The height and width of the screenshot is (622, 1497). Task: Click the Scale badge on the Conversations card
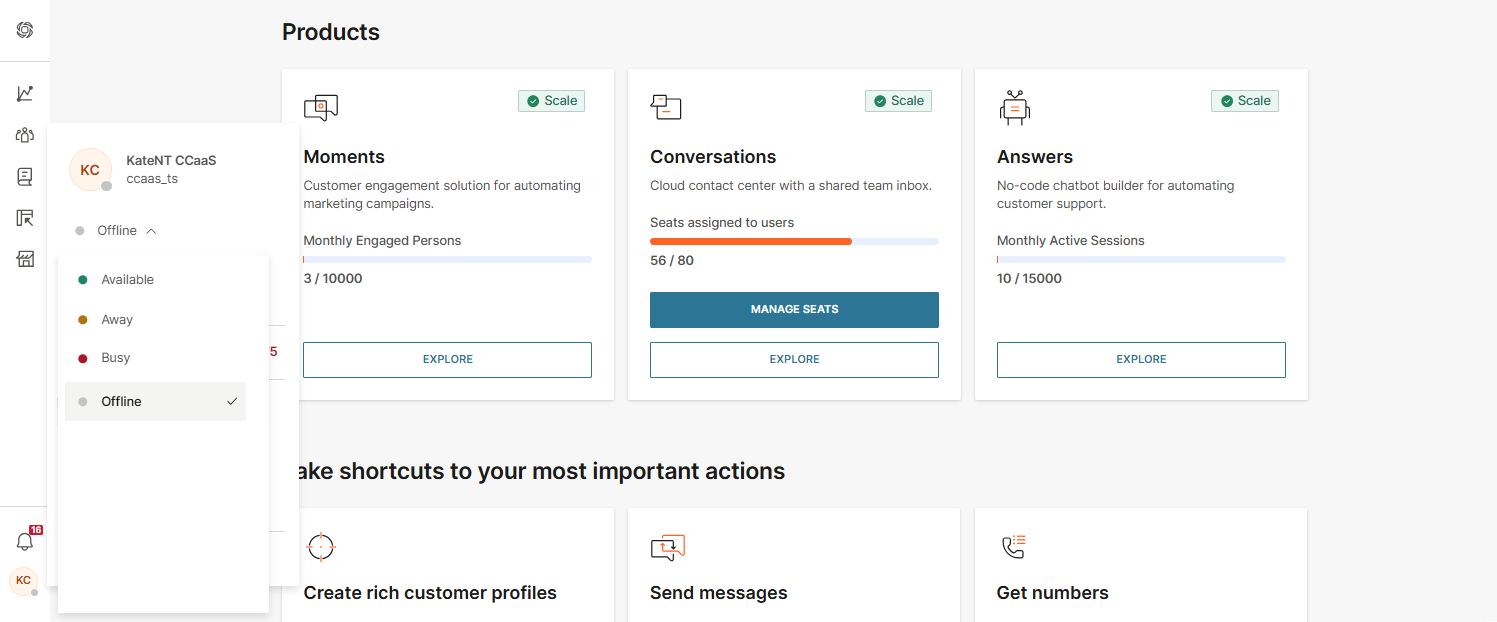tap(897, 100)
